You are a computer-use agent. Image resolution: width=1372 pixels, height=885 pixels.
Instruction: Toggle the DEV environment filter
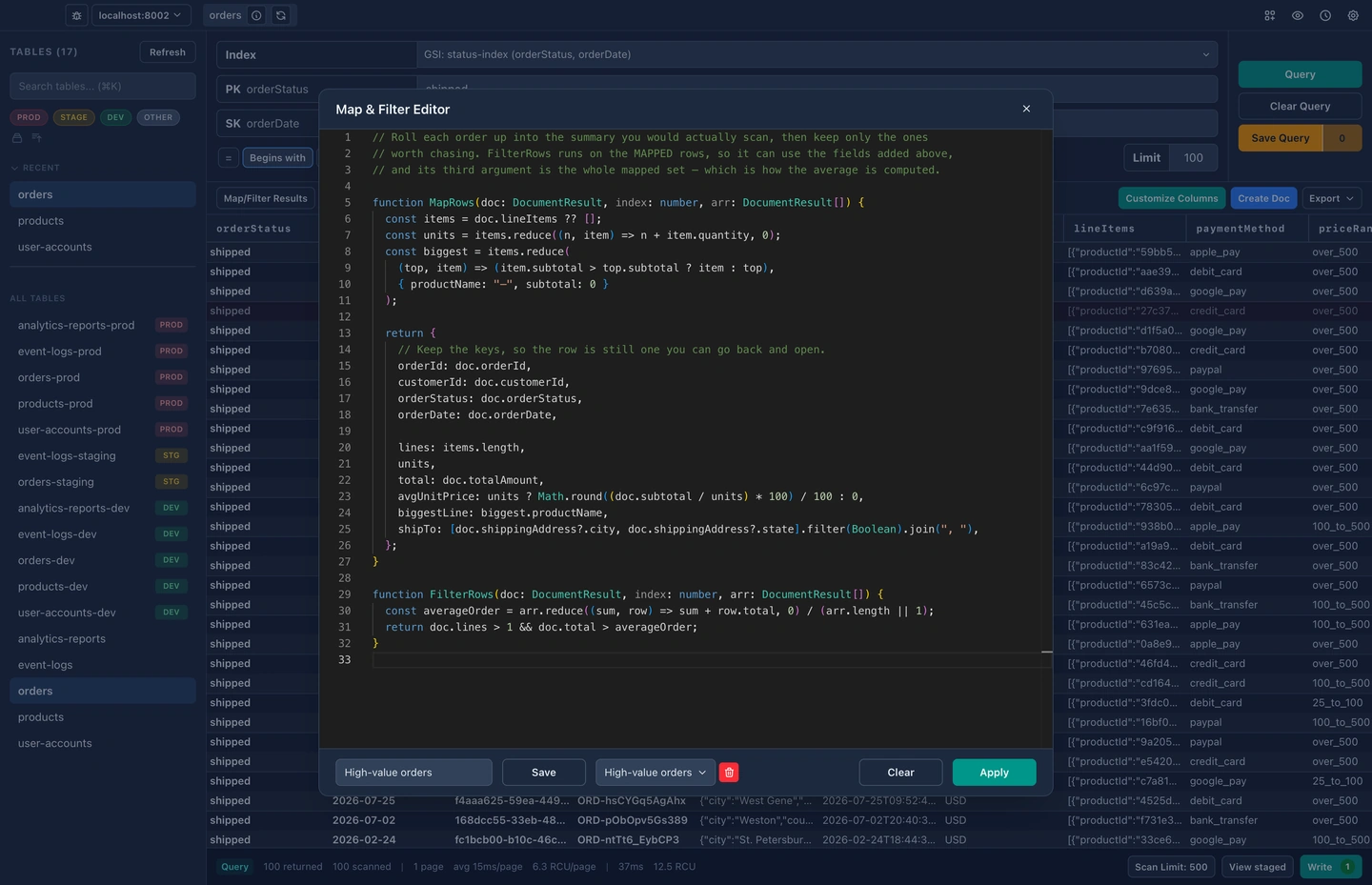click(115, 117)
